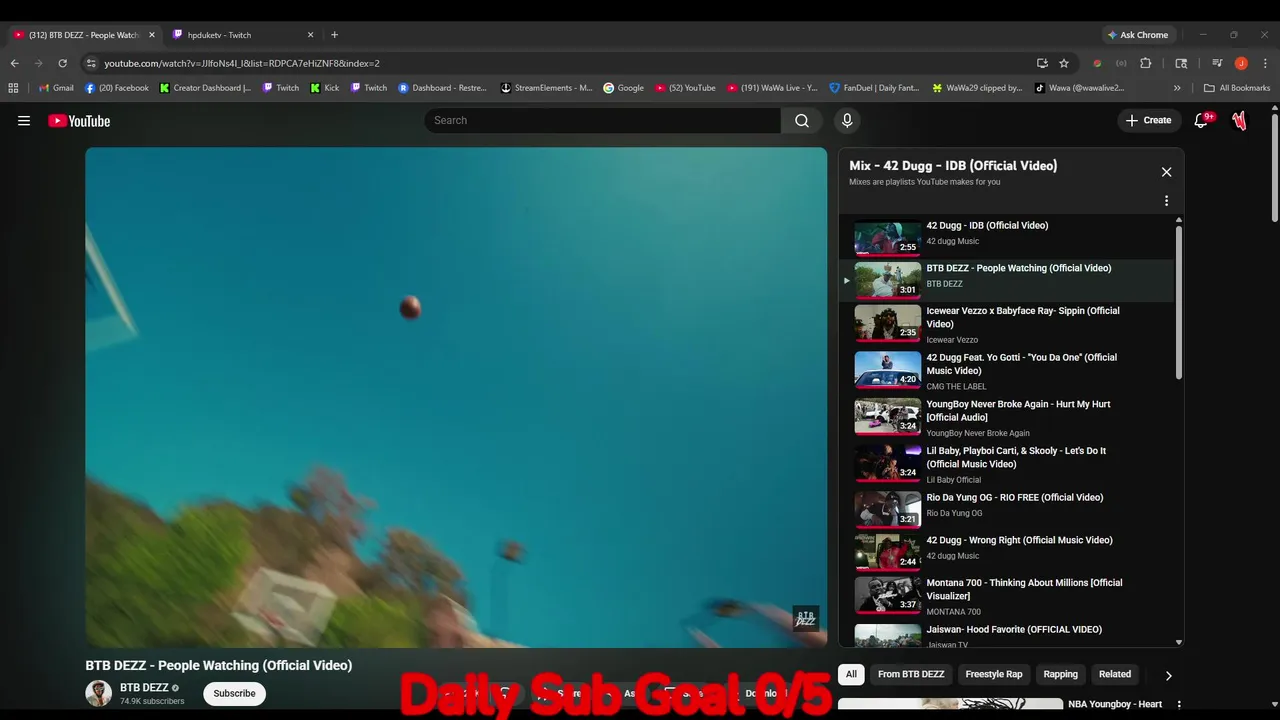Open the Kick bookmark
This screenshot has height=720, width=1280.
(325, 88)
